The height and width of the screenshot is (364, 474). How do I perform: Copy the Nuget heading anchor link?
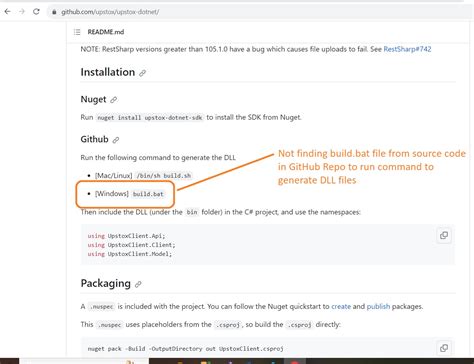[x=114, y=100]
